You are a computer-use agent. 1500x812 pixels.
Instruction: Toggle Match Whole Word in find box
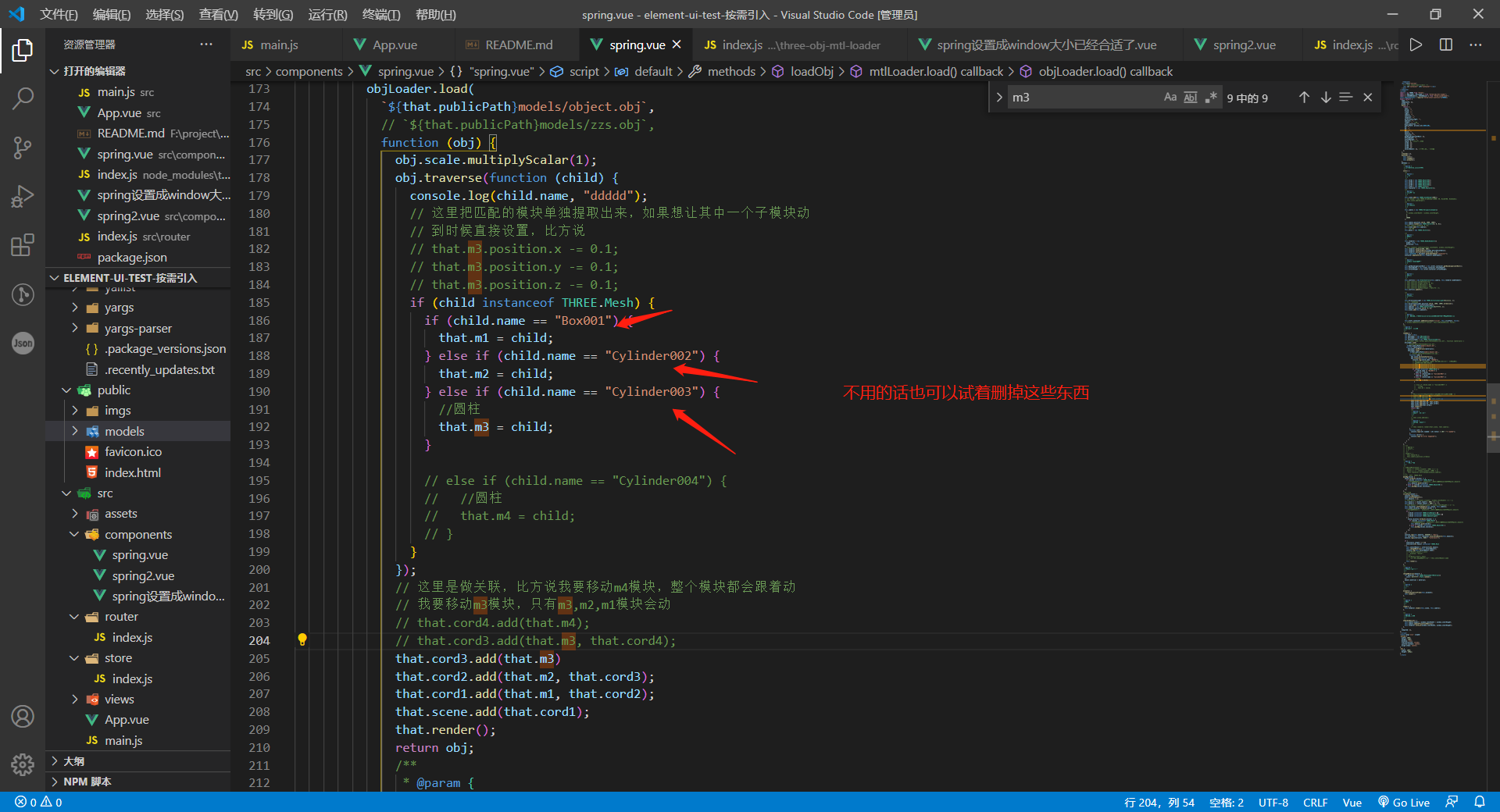(x=1190, y=97)
